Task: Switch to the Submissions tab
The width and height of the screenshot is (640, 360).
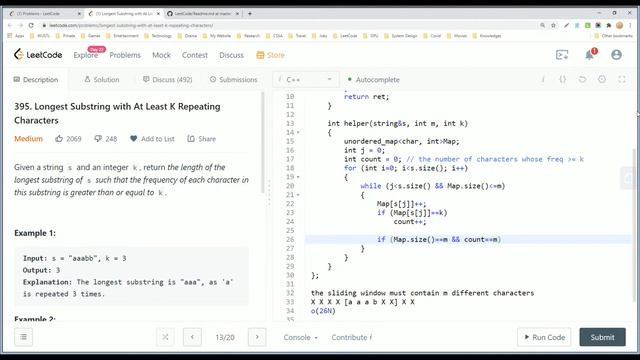Action: coord(233,80)
